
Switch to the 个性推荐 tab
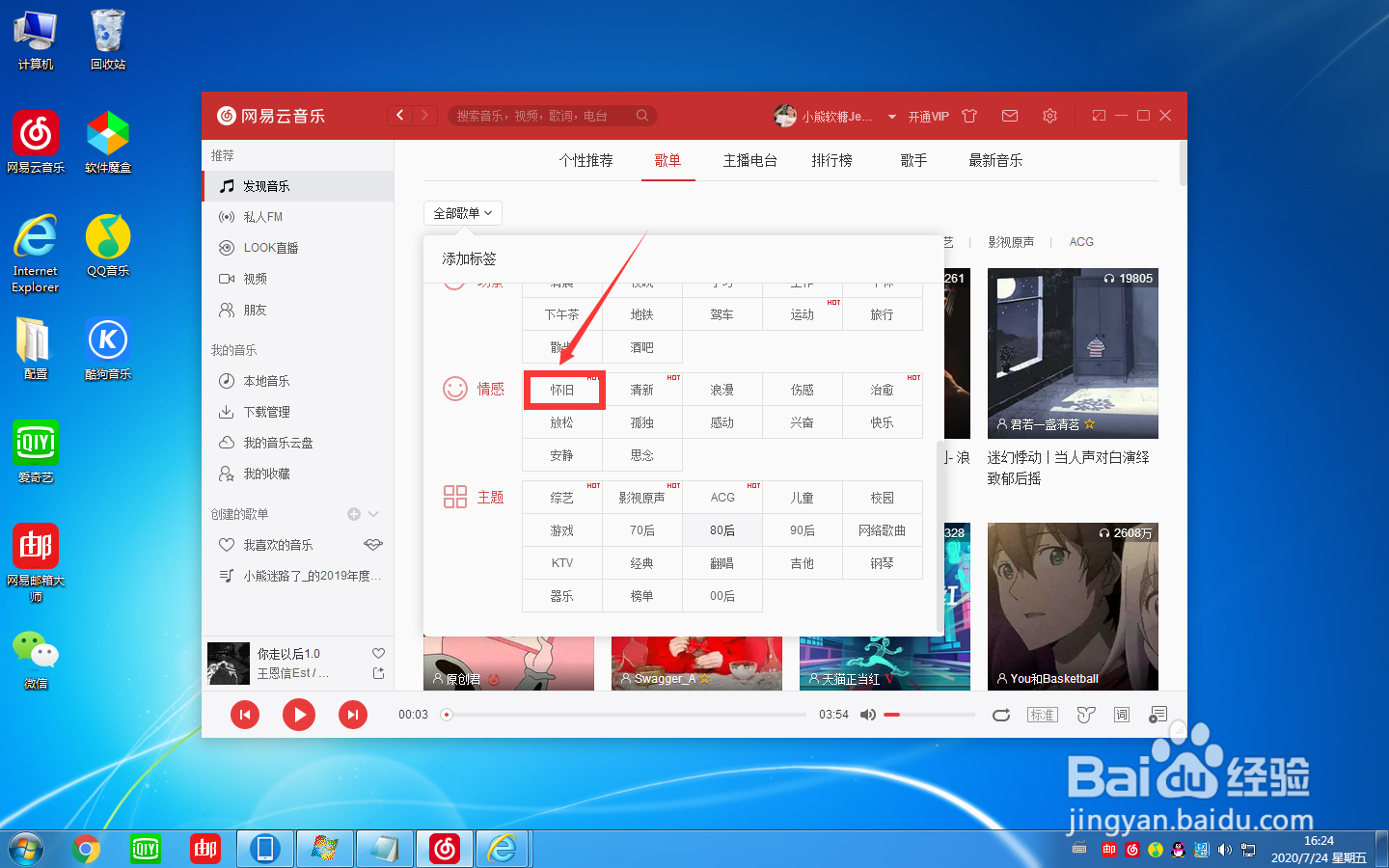pos(586,160)
